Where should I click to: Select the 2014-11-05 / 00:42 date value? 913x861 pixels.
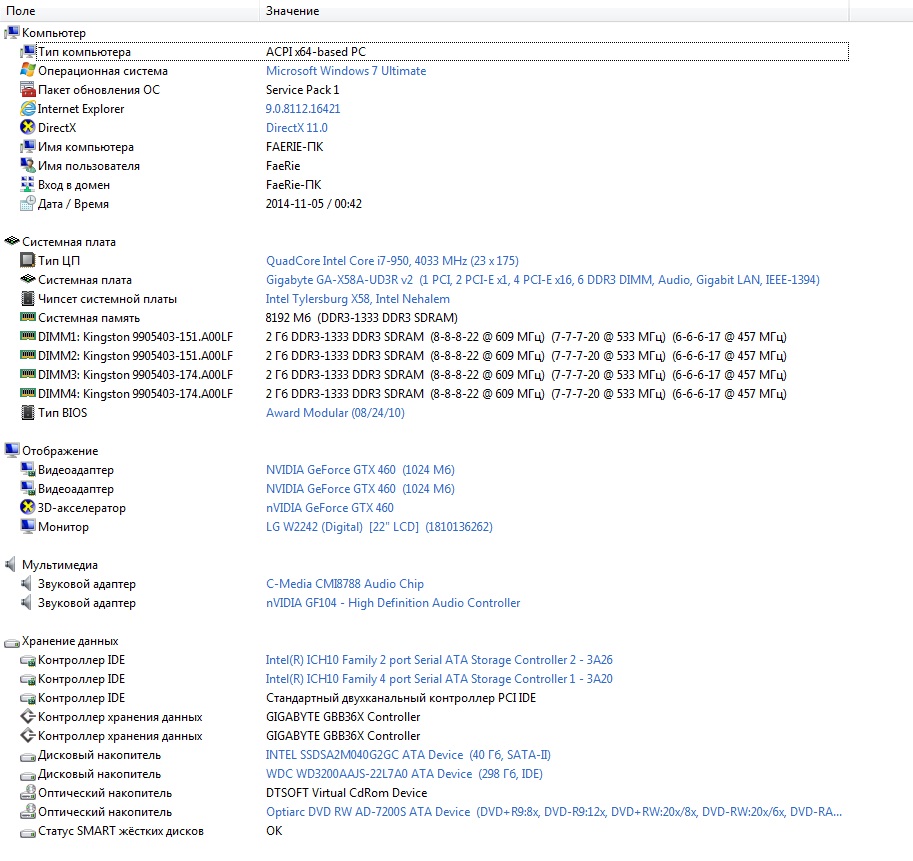(314, 203)
